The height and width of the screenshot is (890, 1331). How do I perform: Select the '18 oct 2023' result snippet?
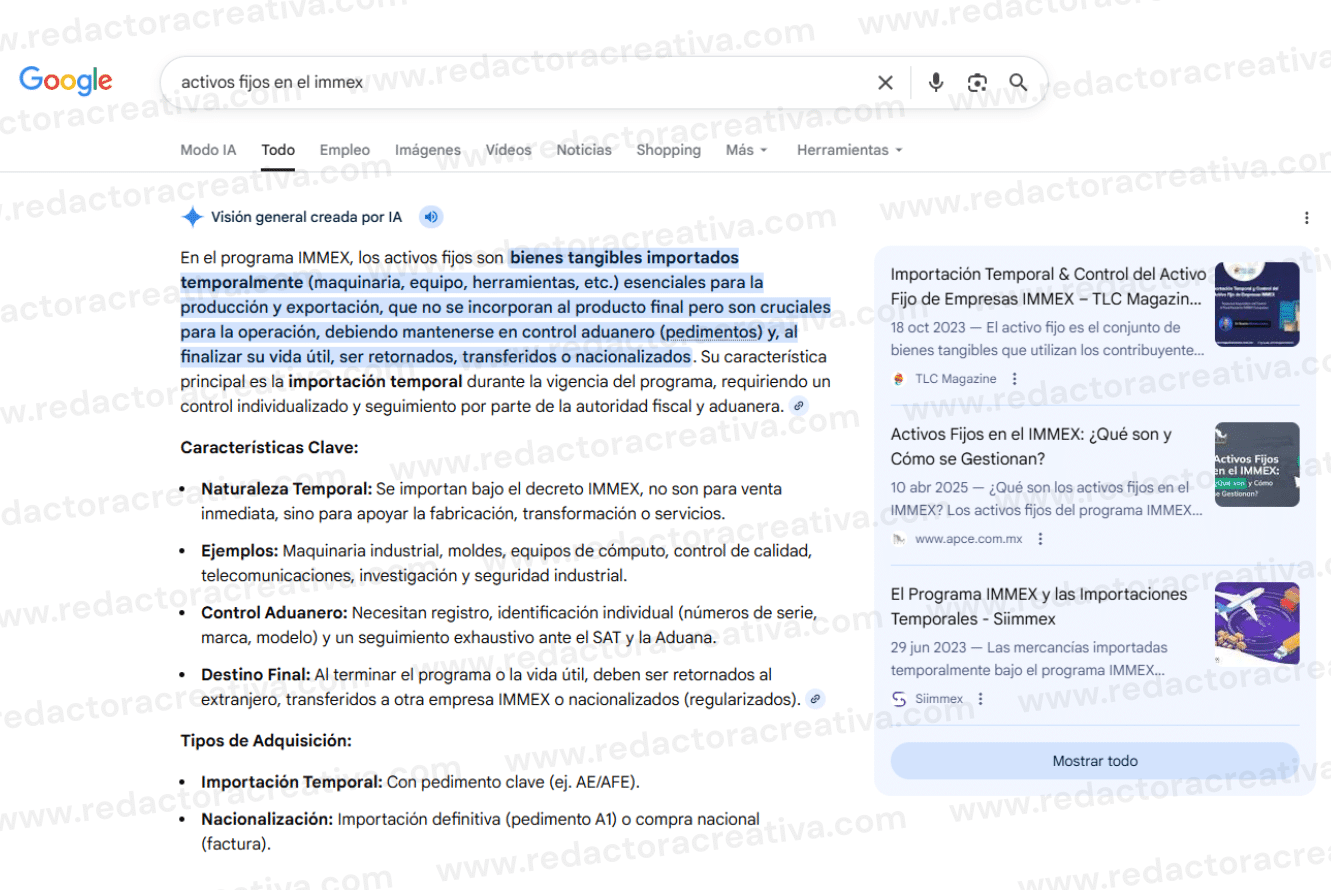(1048, 339)
